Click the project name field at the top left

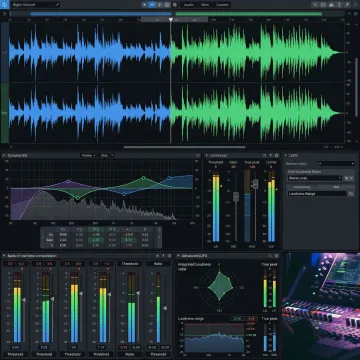tap(35, 5)
